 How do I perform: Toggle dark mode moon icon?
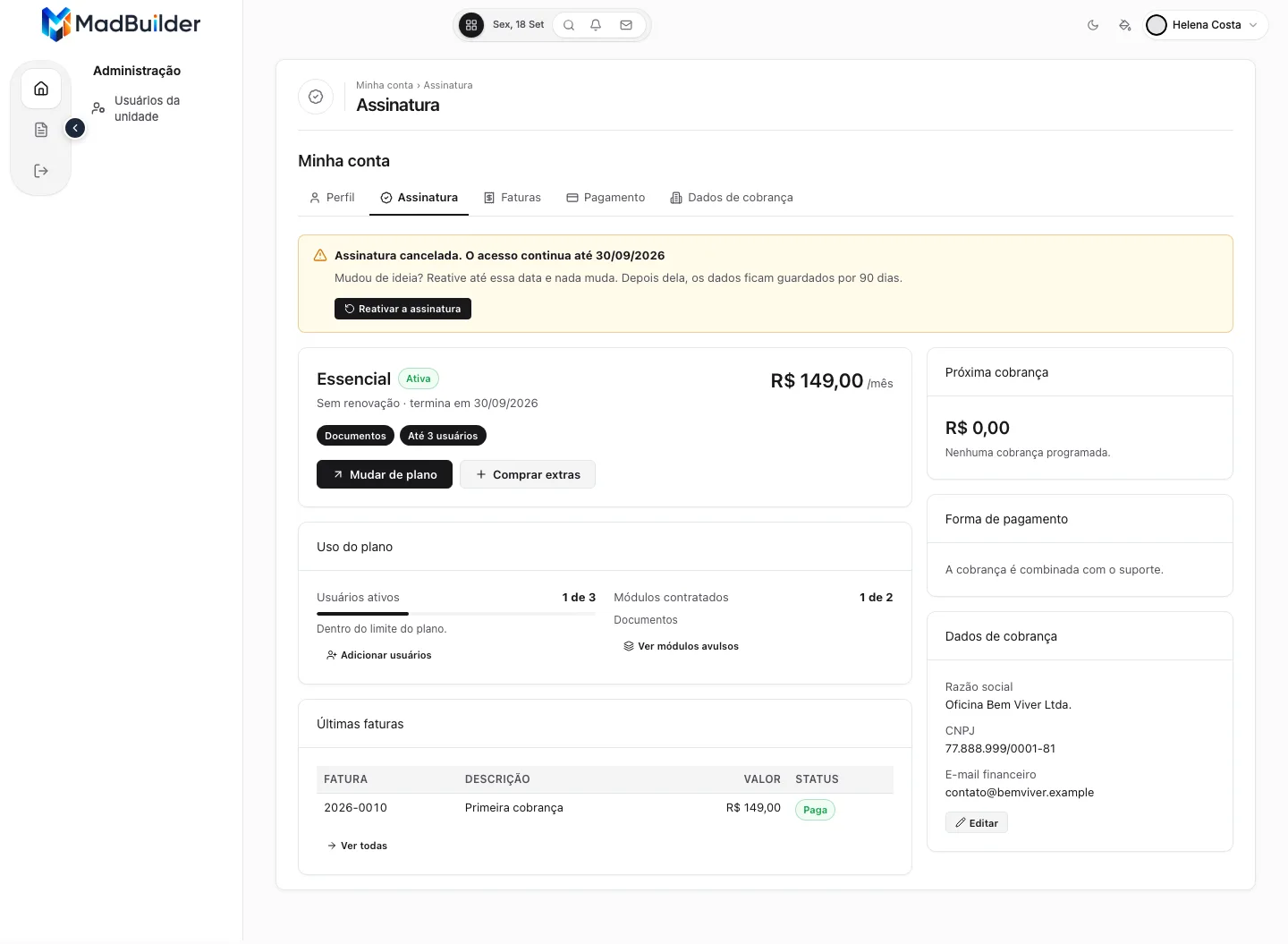(1093, 25)
